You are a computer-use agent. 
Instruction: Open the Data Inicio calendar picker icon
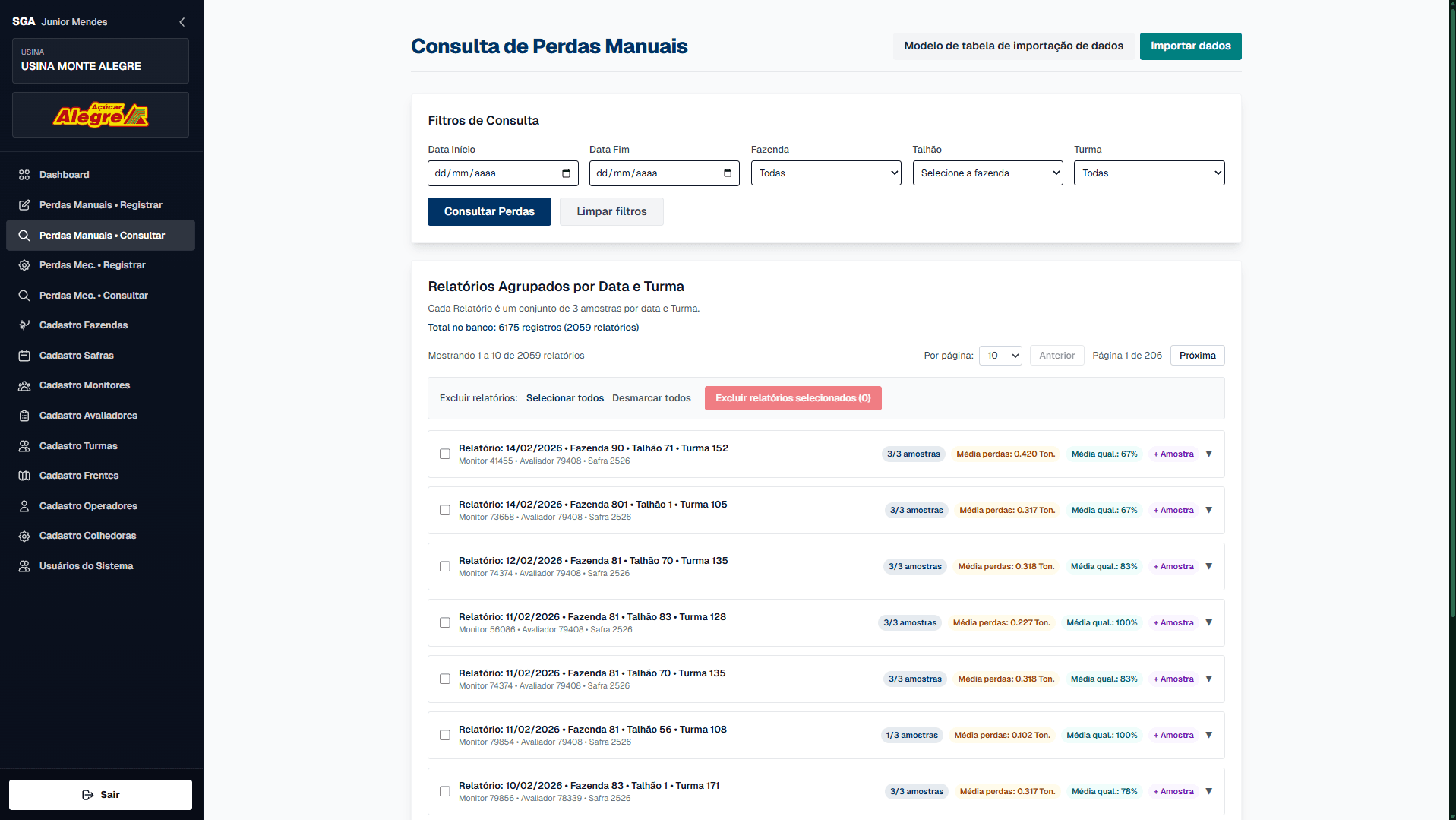[x=566, y=173]
